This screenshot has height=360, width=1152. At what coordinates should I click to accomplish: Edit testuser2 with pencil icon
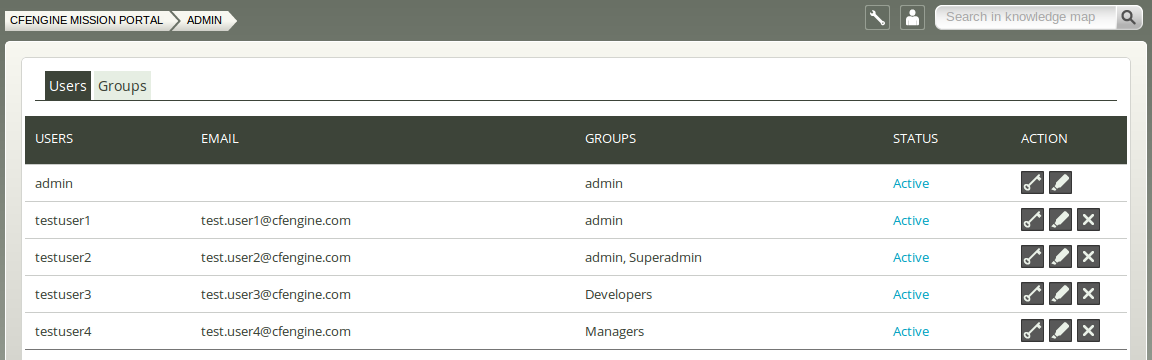(x=1060, y=256)
